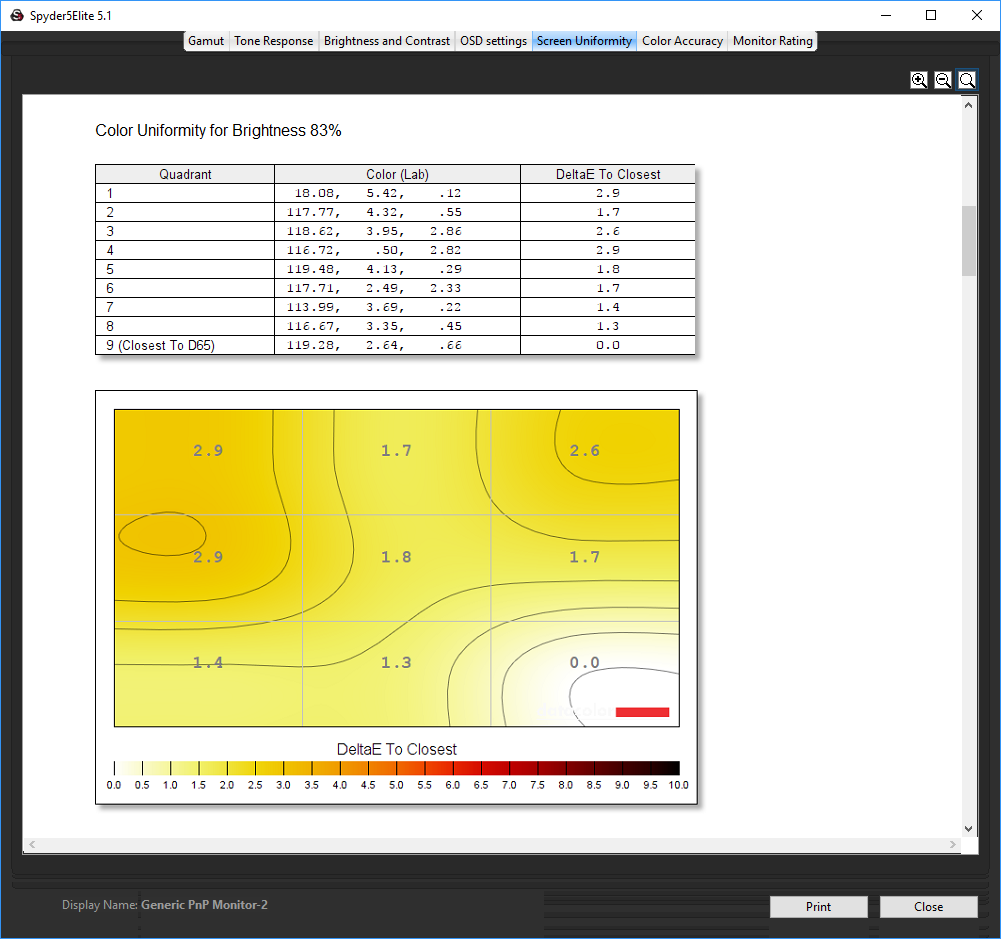Click the horizontal scrollbar left arrow
This screenshot has height=939, width=1001.
point(32,845)
